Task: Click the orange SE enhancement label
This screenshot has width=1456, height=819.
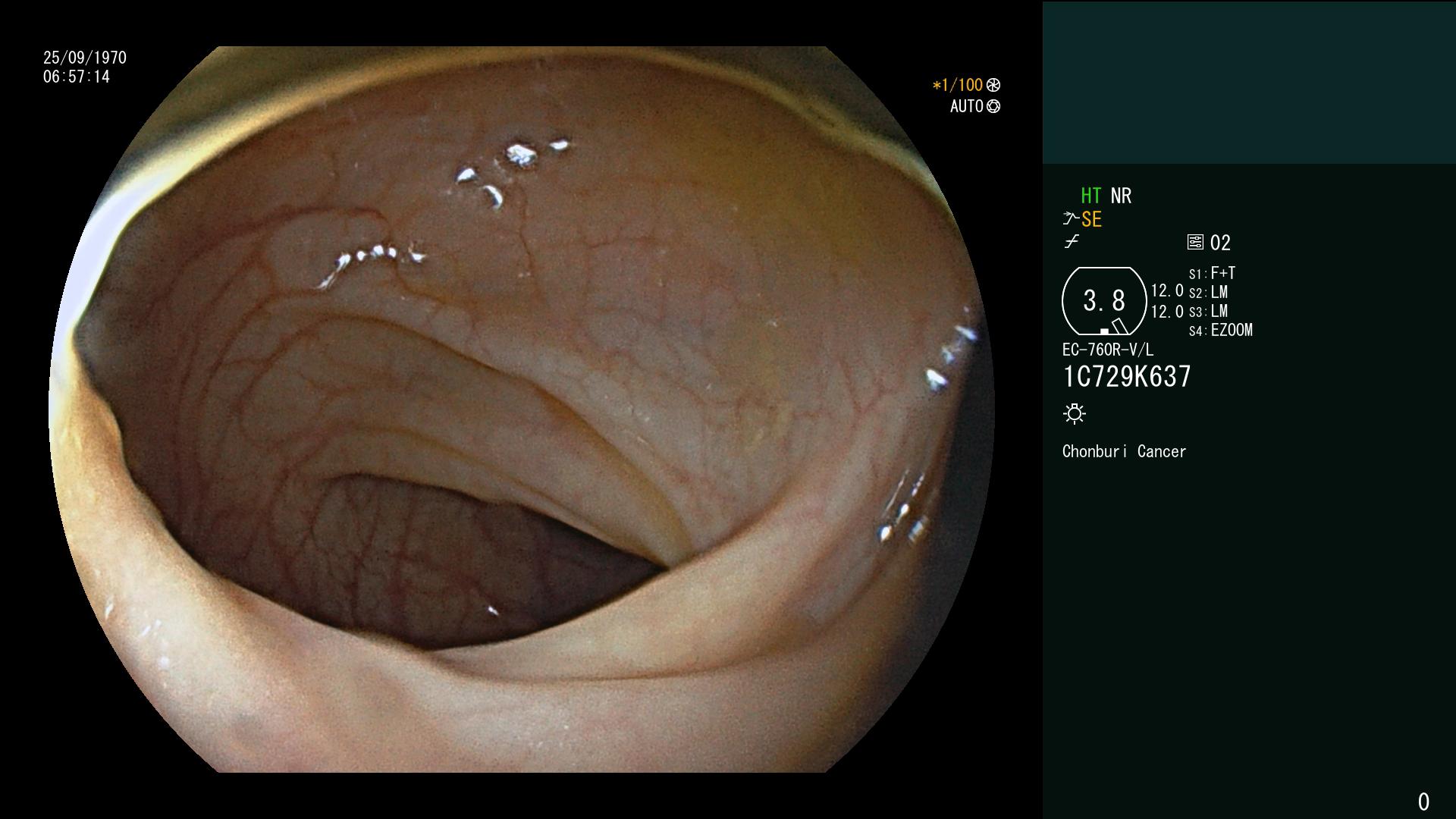Action: (1091, 219)
